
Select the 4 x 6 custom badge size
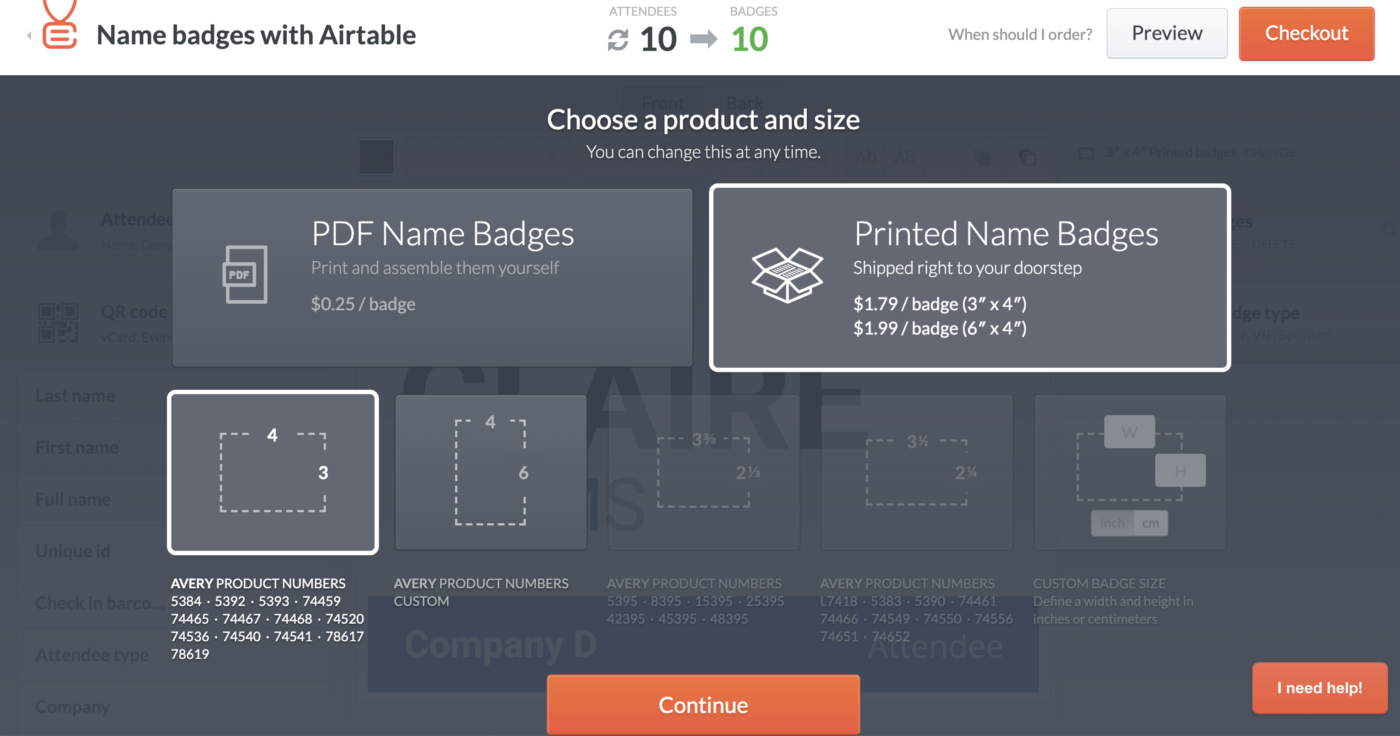pos(491,472)
